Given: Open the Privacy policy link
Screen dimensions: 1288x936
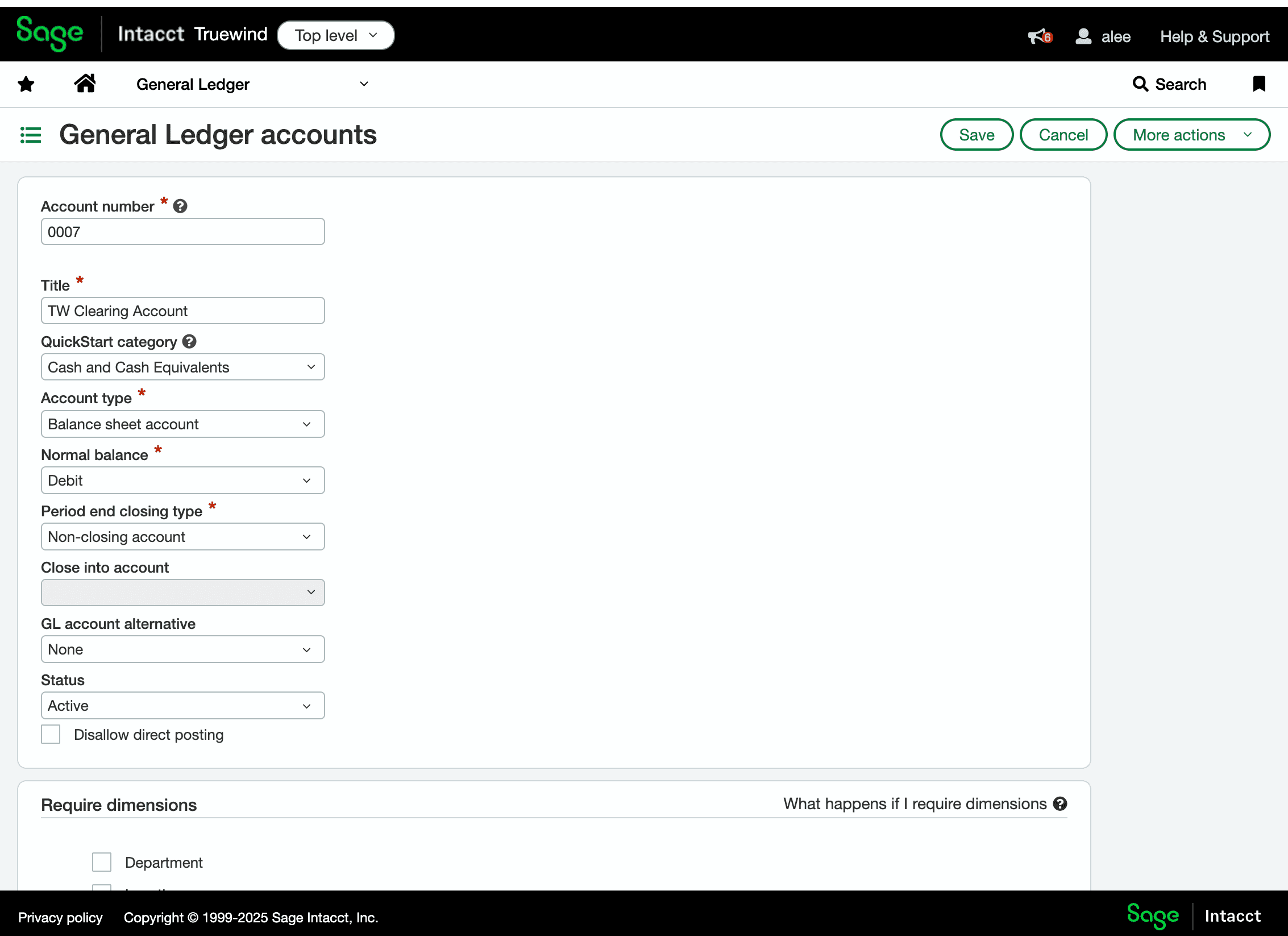Looking at the screenshot, I should [60, 917].
